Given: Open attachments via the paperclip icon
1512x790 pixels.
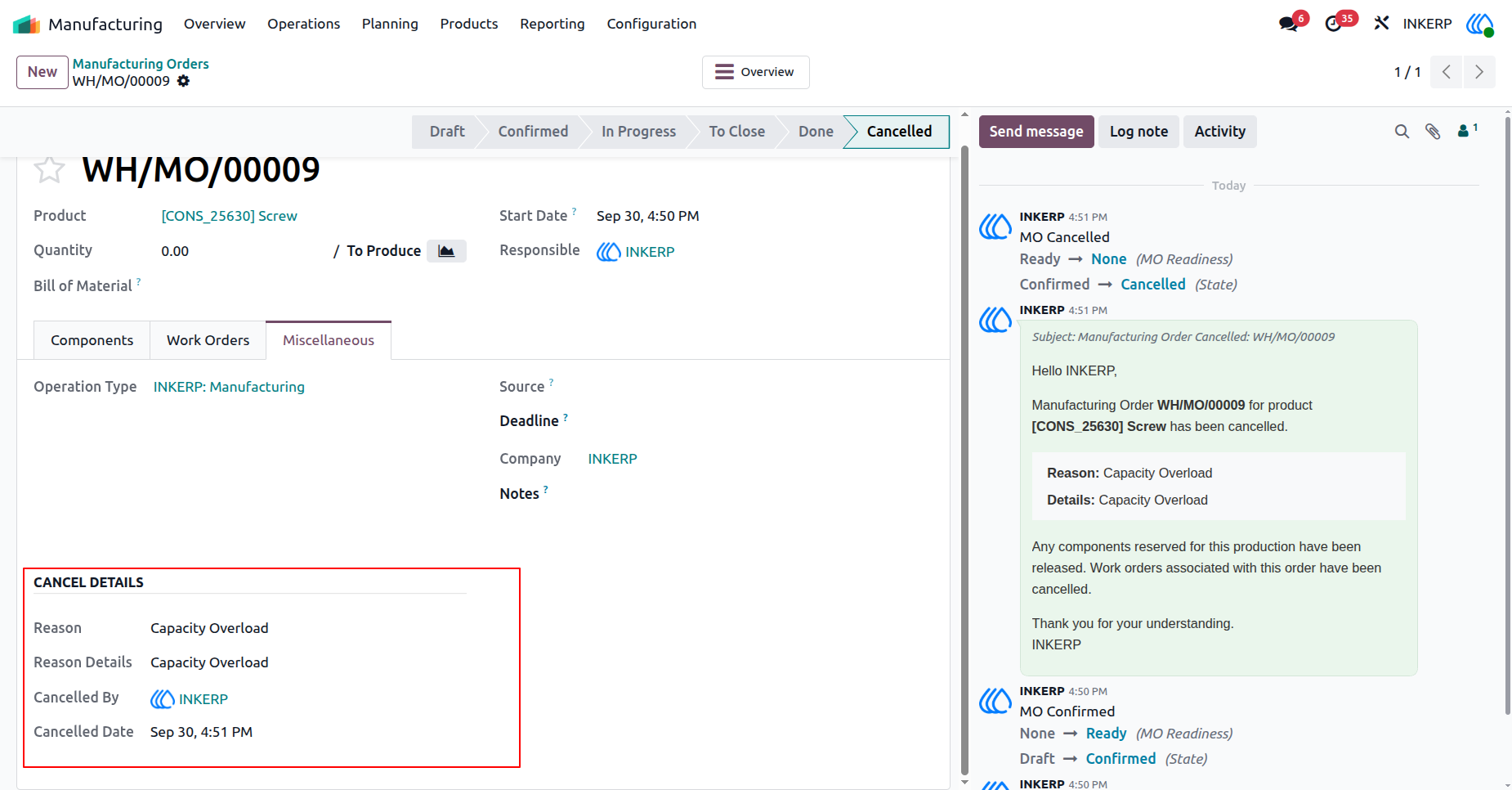Looking at the screenshot, I should click(1433, 132).
